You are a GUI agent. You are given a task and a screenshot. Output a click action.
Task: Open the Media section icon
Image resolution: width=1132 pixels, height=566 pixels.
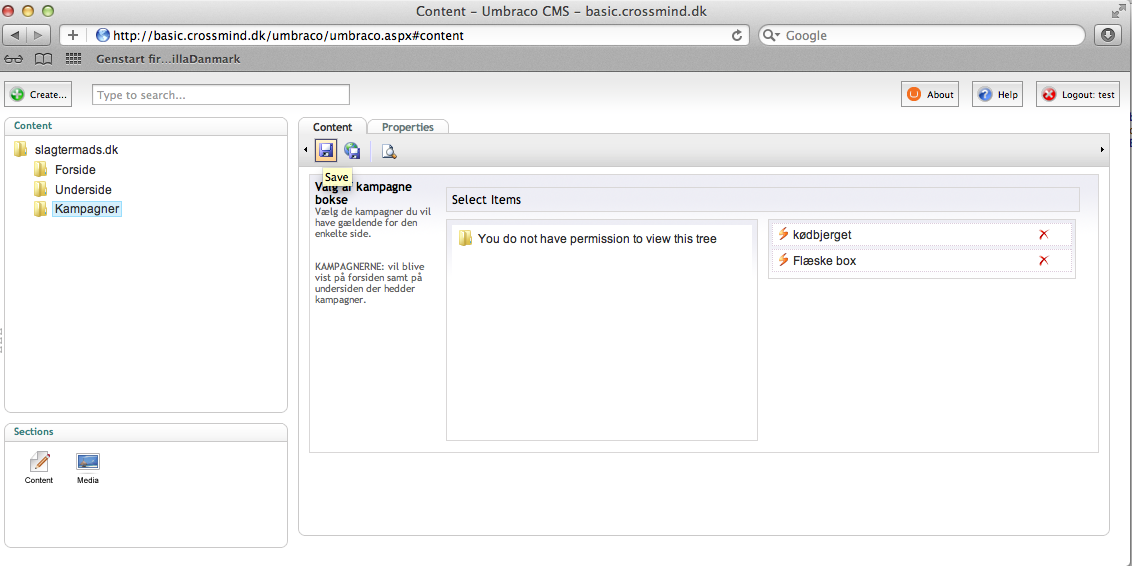(x=88, y=463)
